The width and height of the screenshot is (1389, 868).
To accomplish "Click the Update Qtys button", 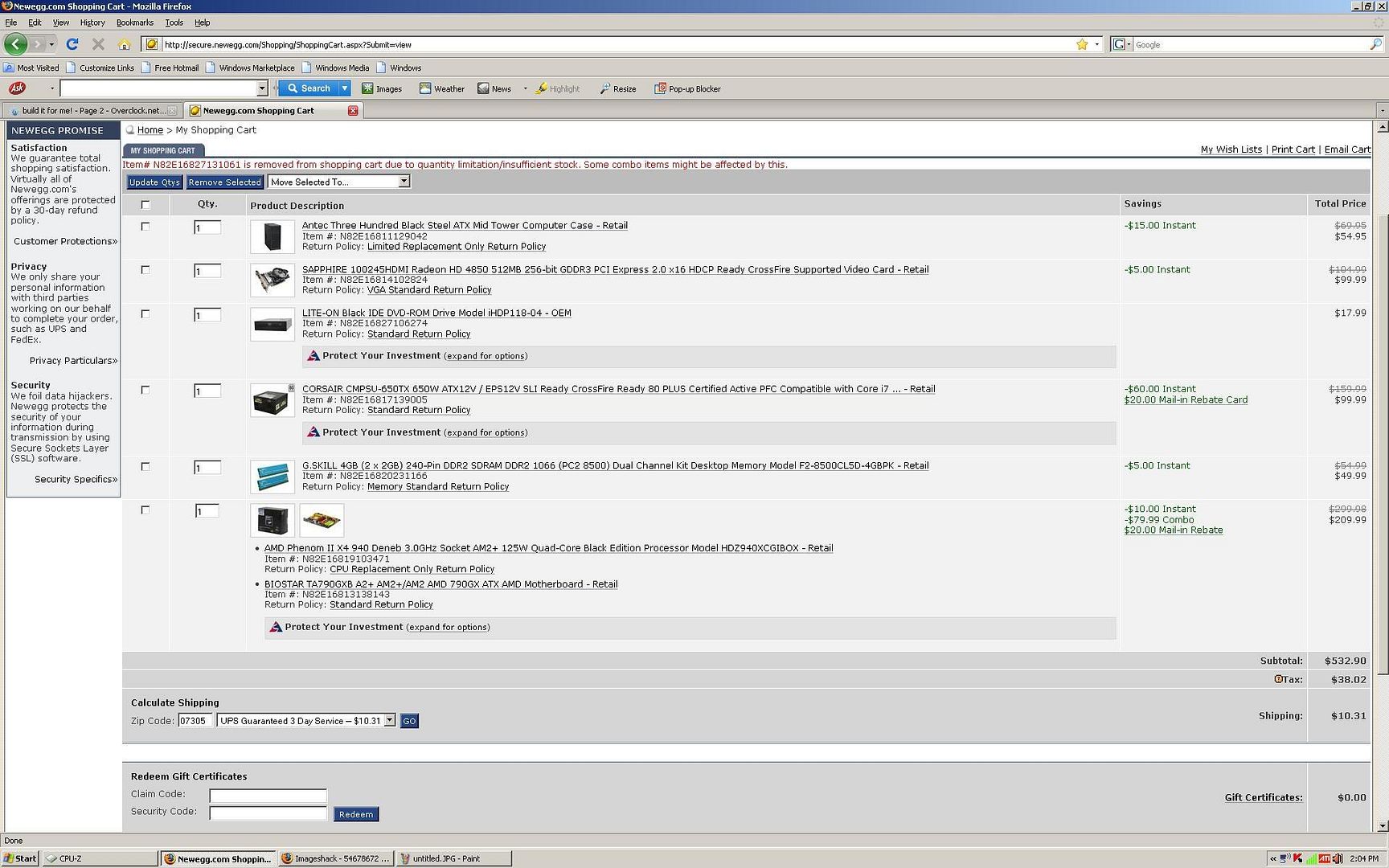I will pyautogui.click(x=154, y=182).
